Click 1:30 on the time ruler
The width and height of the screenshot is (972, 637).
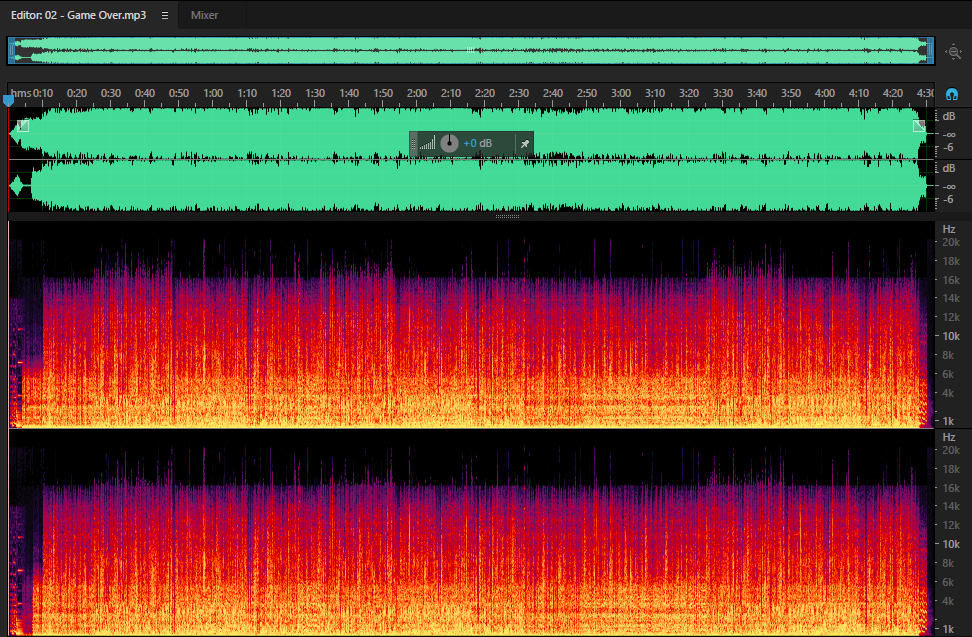pyautogui.click(x=315, y=93)
